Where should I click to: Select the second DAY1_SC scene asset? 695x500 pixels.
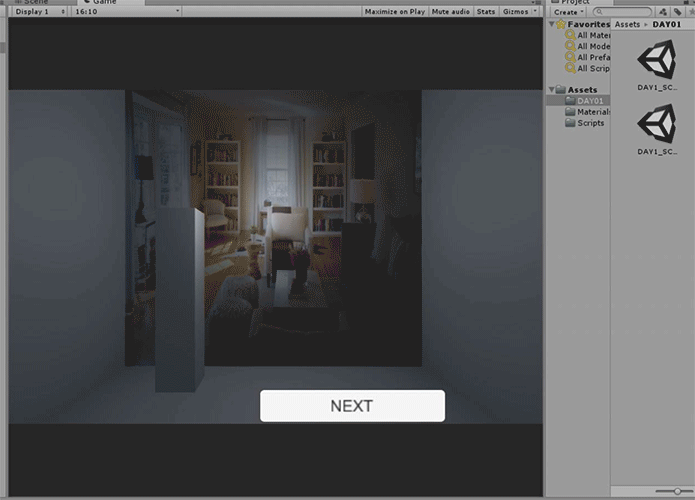[x=657, y=129]
